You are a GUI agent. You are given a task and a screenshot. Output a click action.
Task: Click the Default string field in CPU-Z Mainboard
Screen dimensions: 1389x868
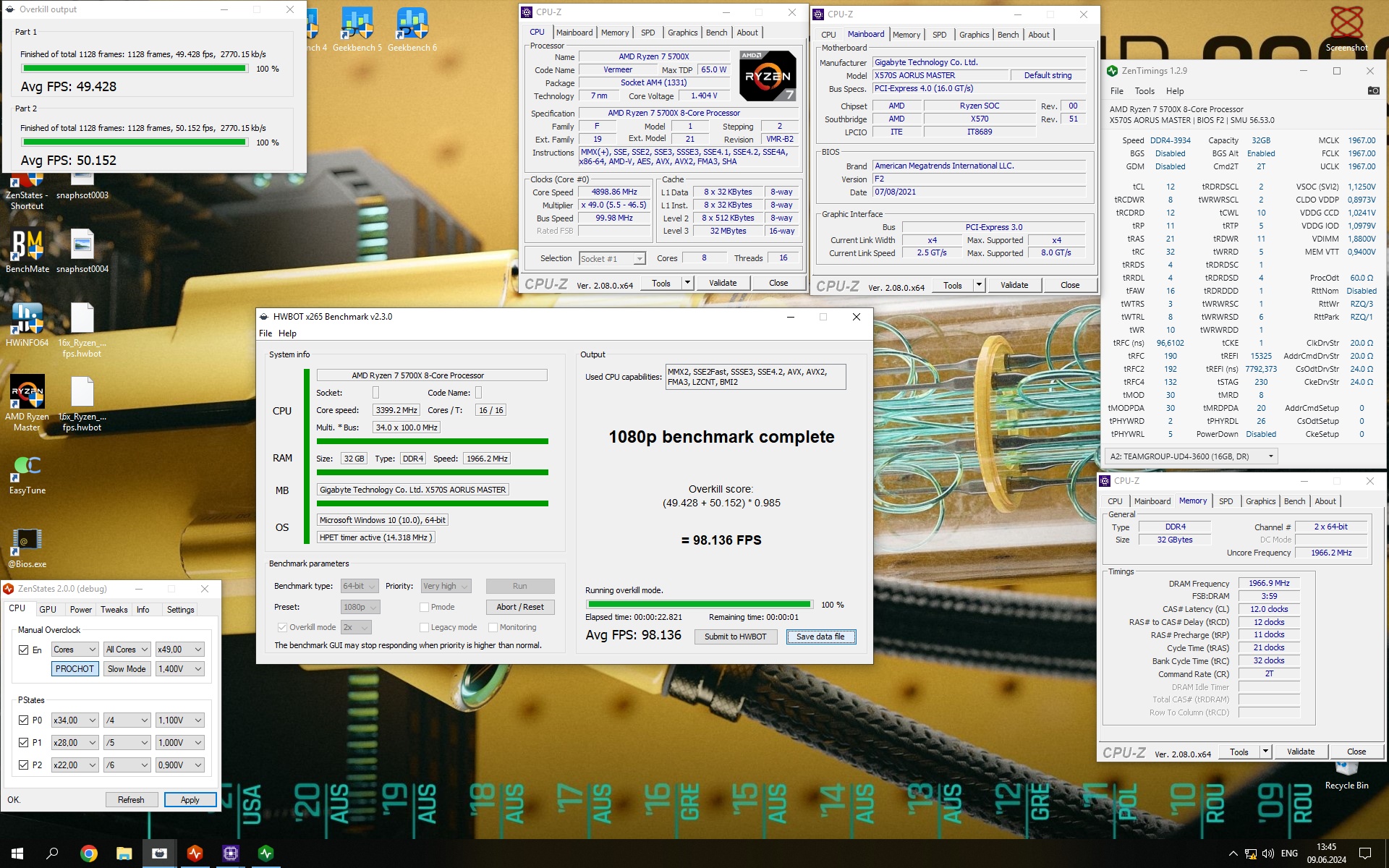coord(1048,75)
